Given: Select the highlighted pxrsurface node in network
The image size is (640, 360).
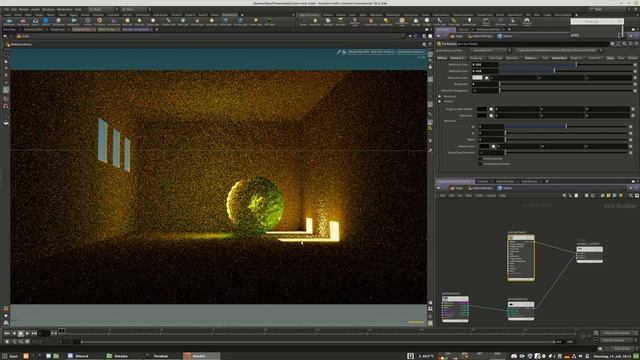Looking at the screenshot, I should [521, 257].
